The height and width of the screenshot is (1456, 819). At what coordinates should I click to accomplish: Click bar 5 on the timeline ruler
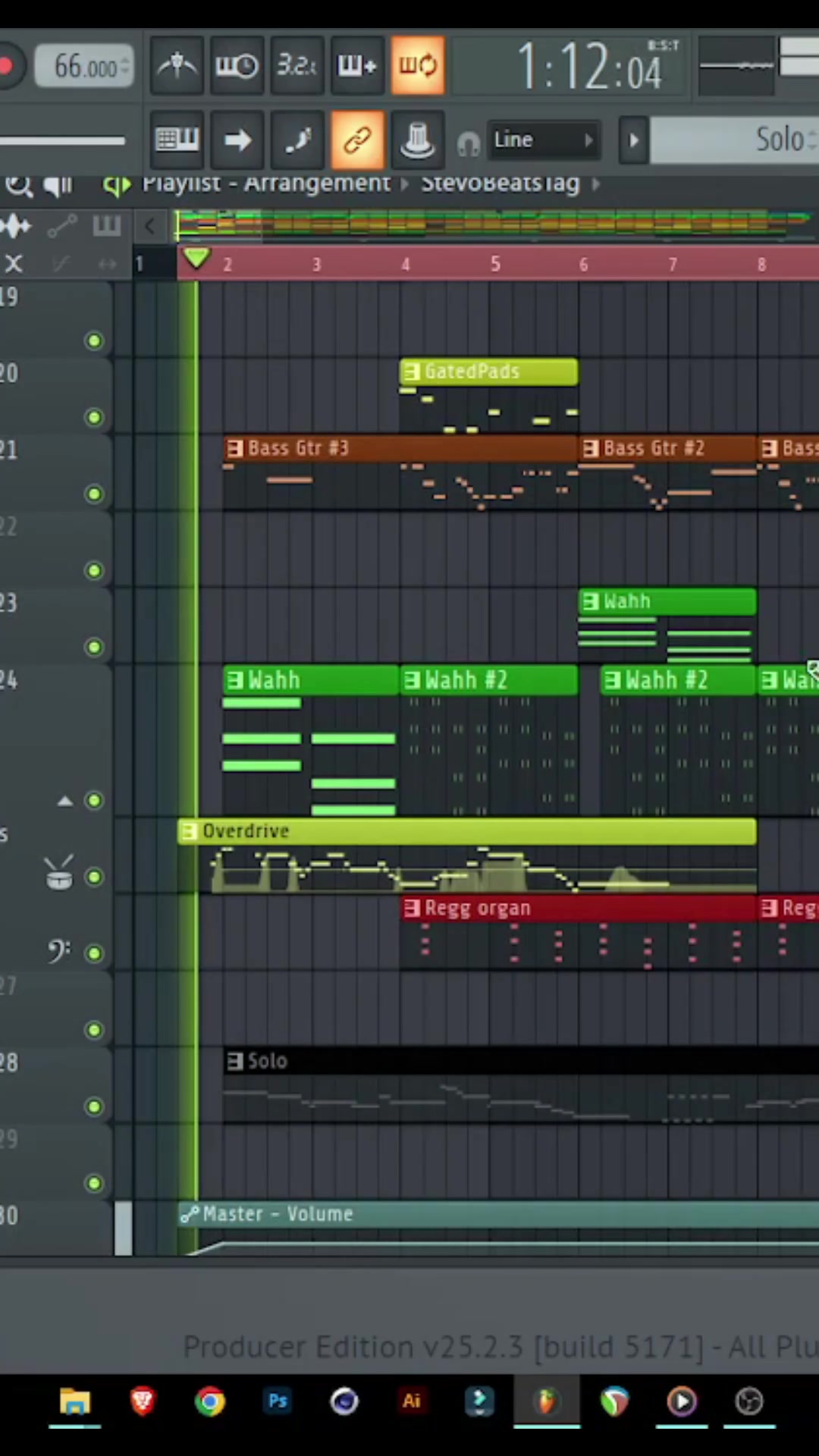(x=495, y=264)
